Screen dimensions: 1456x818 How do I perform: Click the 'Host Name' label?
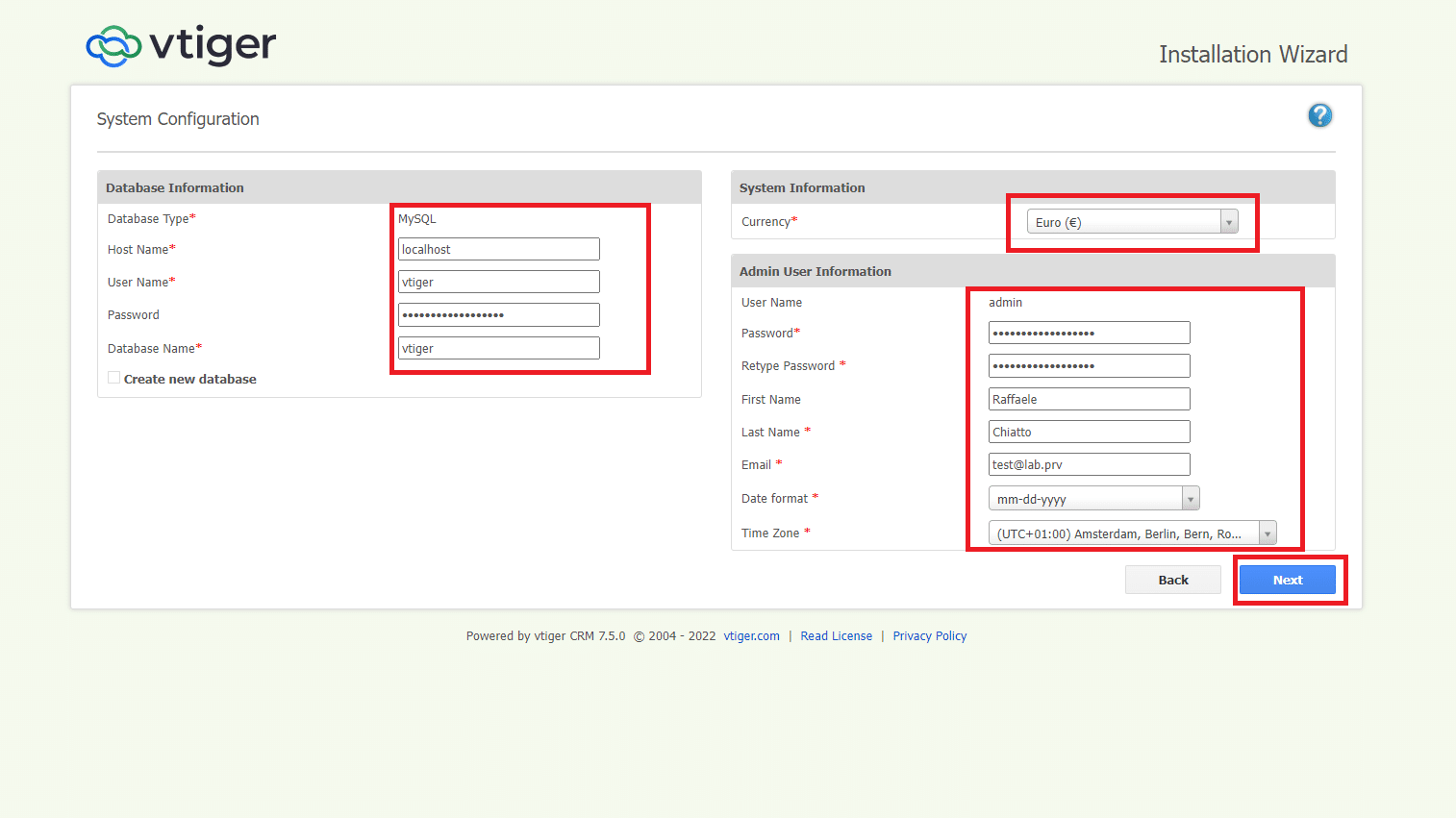tap(138, 249)
